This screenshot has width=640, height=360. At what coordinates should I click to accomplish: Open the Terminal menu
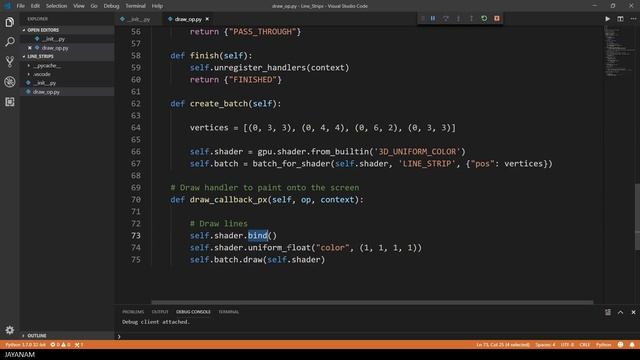136,6
